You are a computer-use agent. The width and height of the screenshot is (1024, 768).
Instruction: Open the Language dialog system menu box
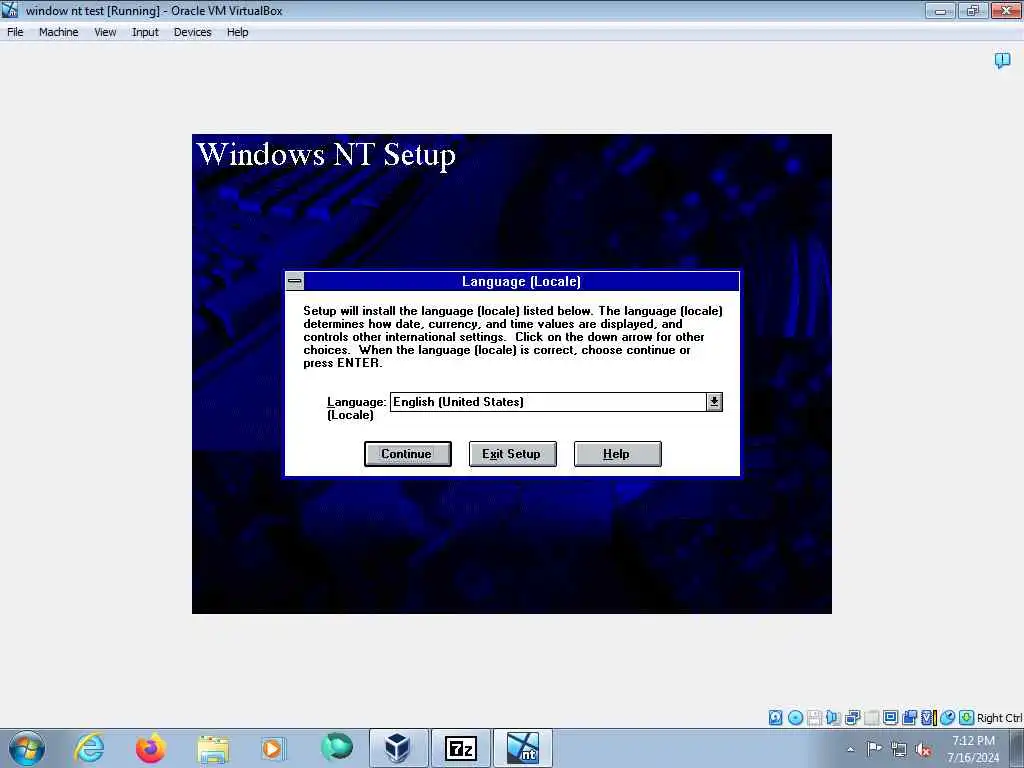[x=295, y=281]
